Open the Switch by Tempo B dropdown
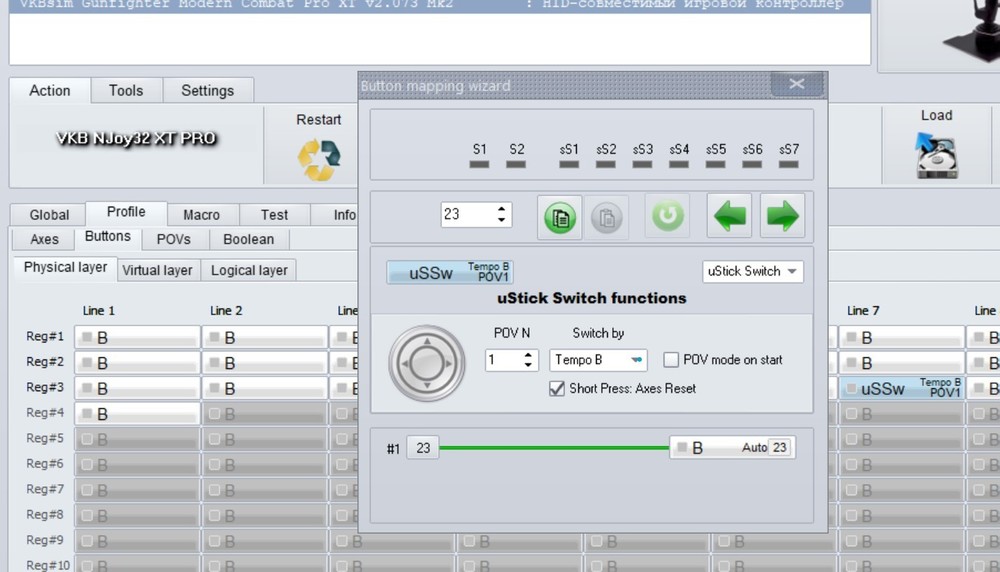The width and height of the screenshot is (1000, 572). coord(598,360)
